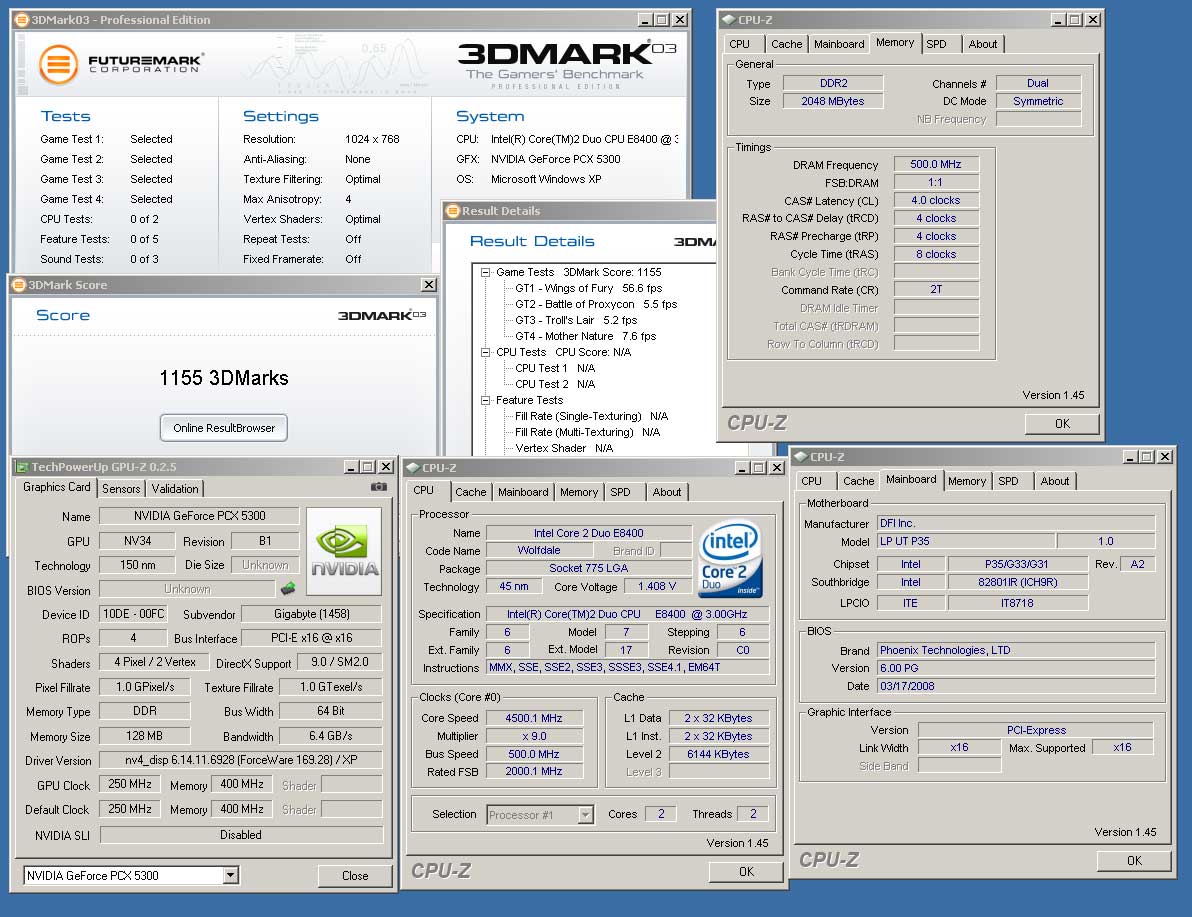Collapse the Game Tests tree node

(485, 272)
